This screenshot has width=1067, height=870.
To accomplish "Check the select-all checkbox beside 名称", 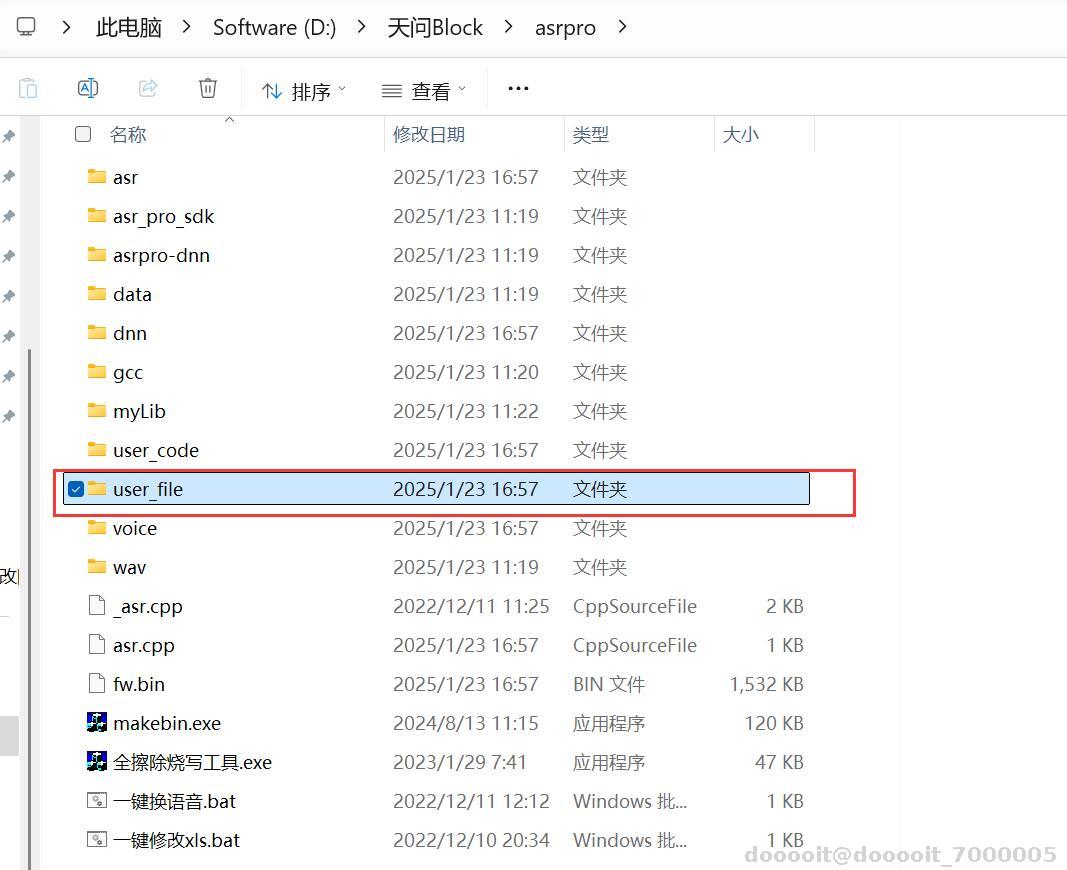I will point(82,133).
